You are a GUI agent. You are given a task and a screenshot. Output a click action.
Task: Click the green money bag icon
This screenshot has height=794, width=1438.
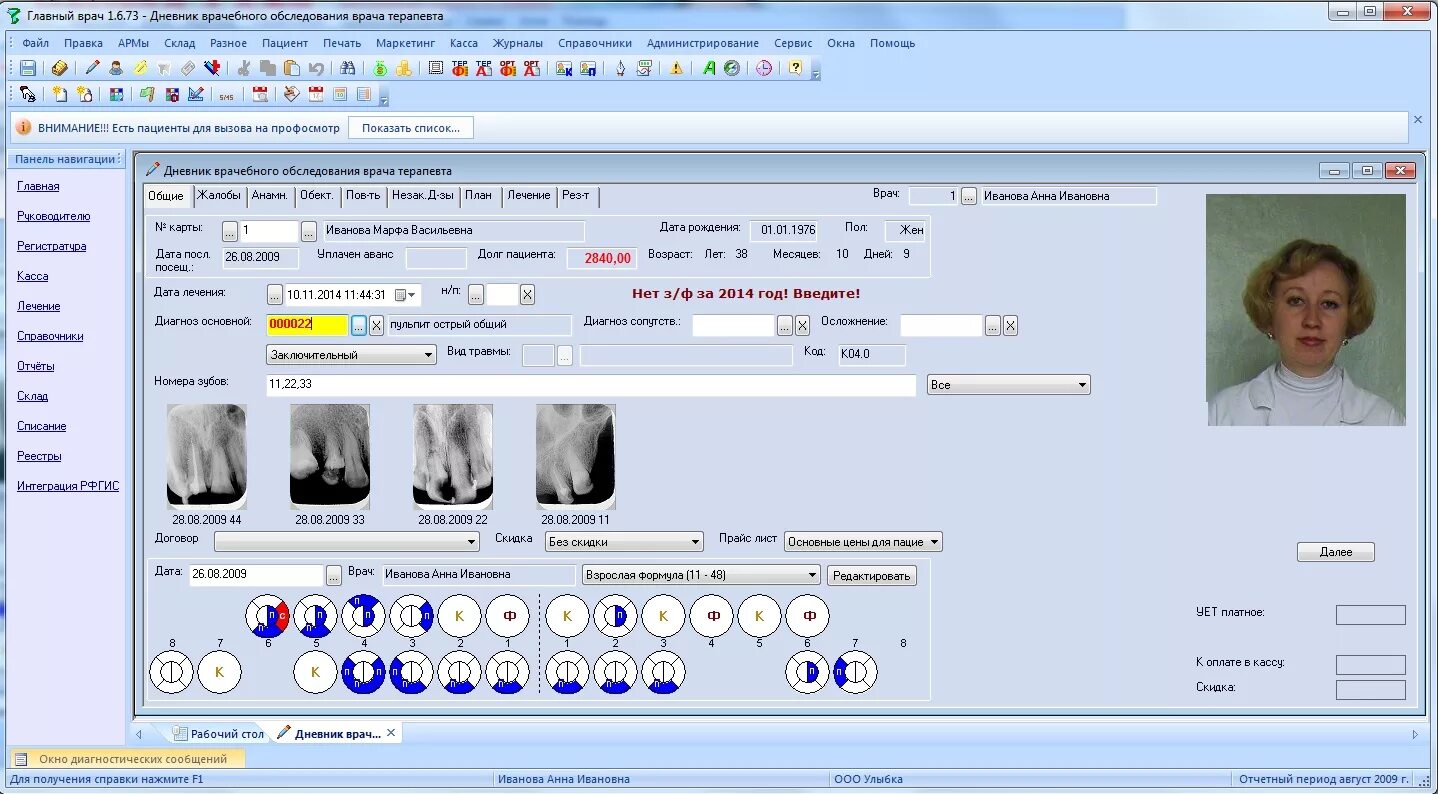pyautogui.click(x=380, y=68)
